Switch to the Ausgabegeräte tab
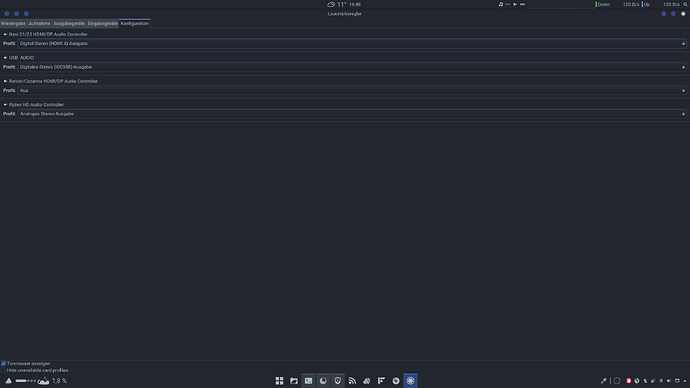This screenshot has height=388, width=690. [69, 23]
